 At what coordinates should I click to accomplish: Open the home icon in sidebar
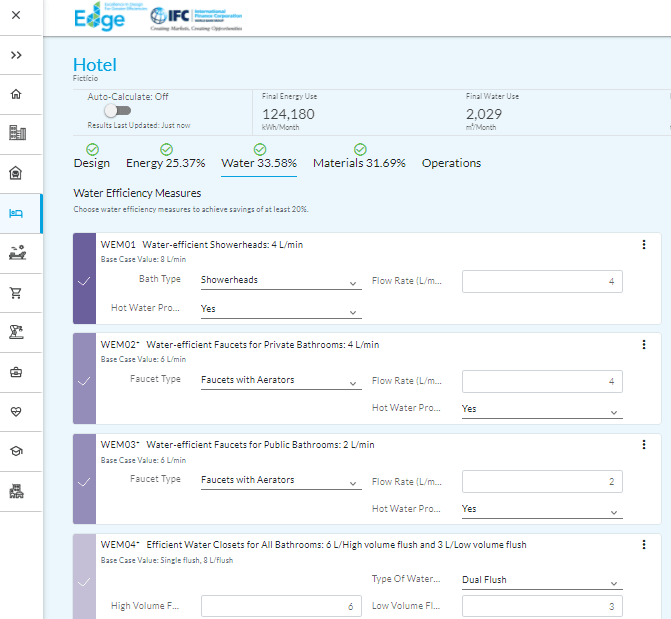pyautogui.click(x=16, y=94)
